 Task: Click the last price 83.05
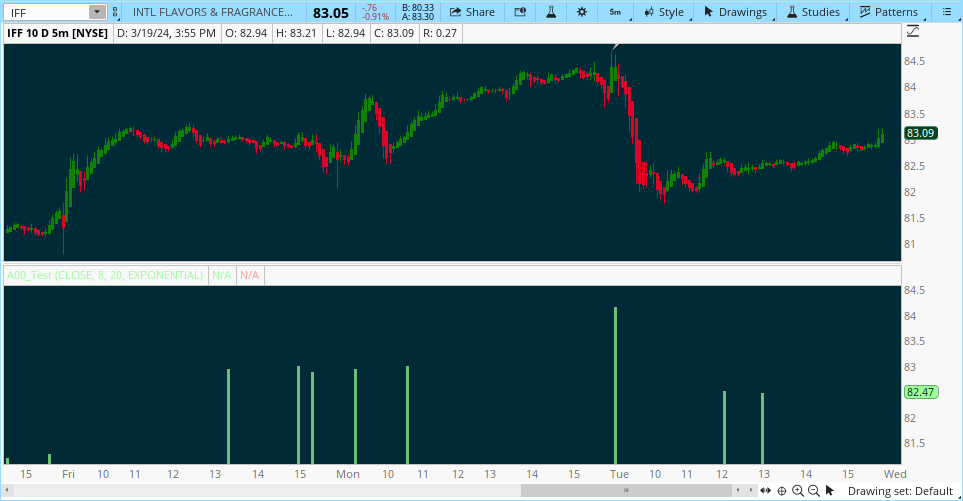click(x=330, y=12)
